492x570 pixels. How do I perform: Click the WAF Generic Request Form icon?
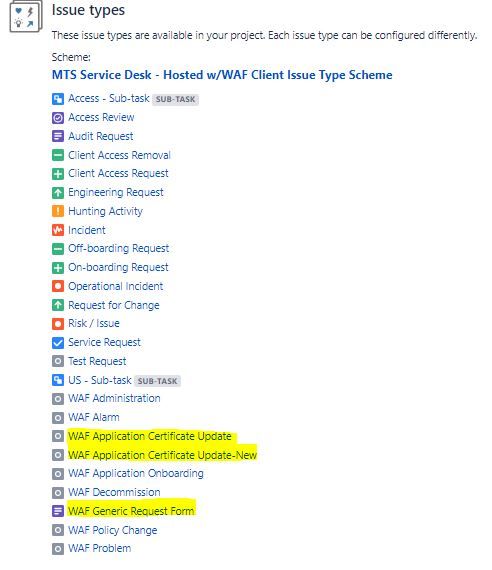point(58,511)
